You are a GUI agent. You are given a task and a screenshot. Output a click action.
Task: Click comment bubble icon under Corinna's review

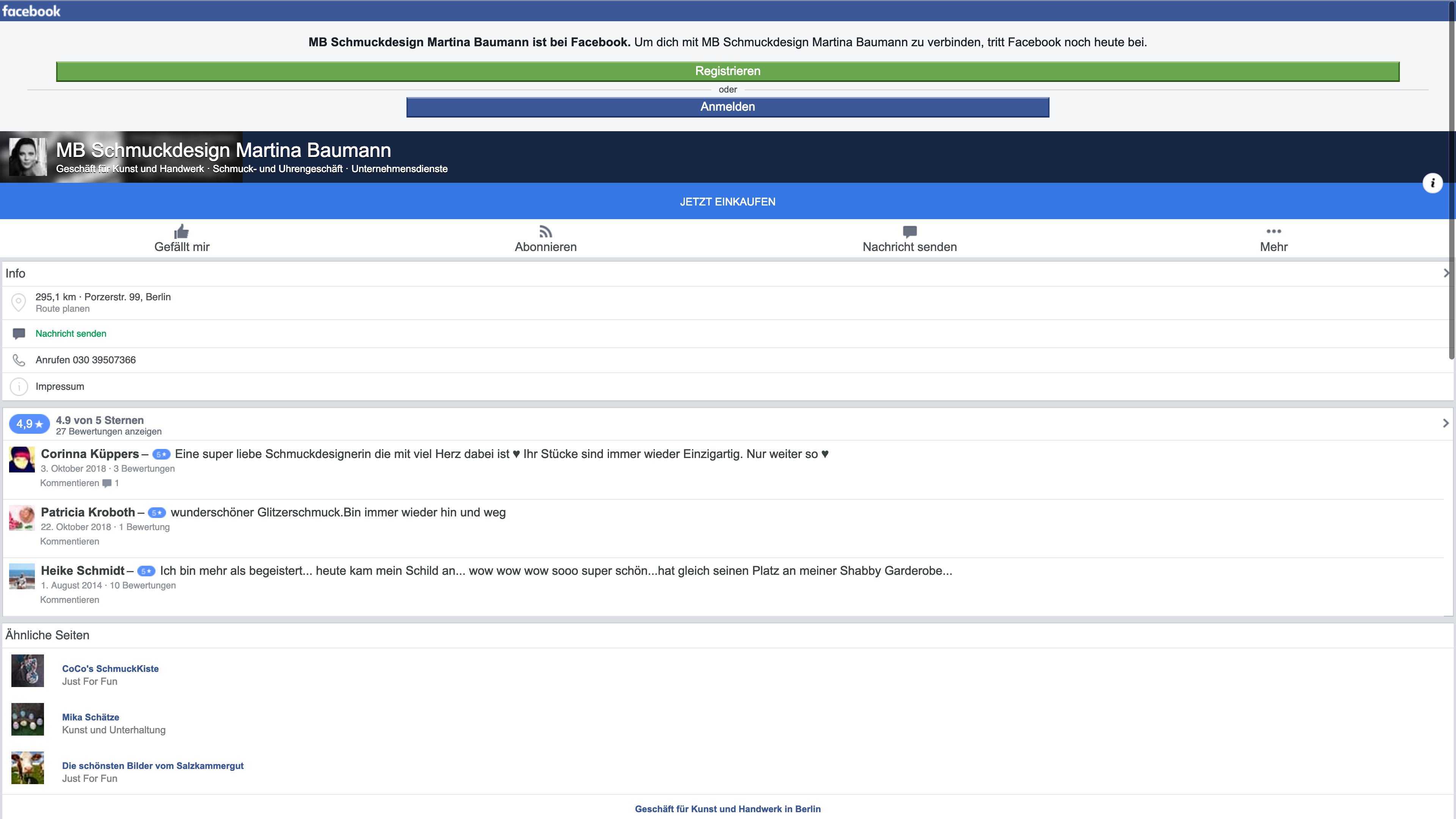point(107,483)
